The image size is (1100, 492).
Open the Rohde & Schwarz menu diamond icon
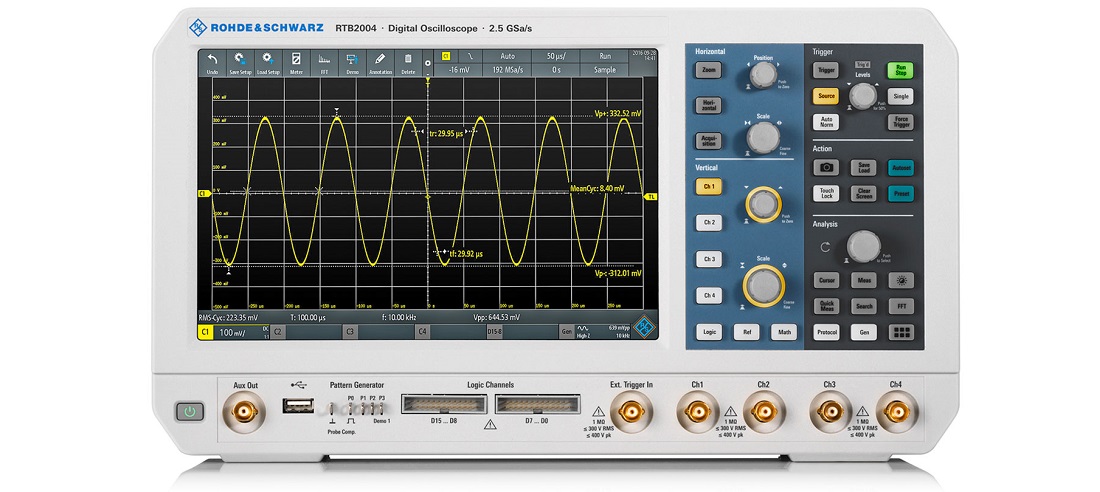click(644, 326)
